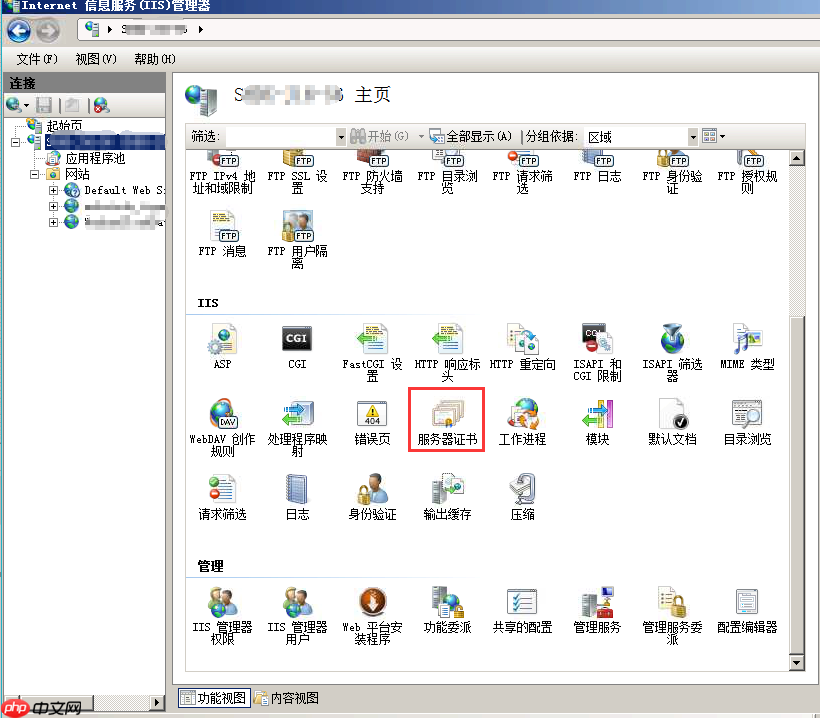Open 默认文档 feature
This screenshot has width=820, height=718.
(x=672, y=421)
